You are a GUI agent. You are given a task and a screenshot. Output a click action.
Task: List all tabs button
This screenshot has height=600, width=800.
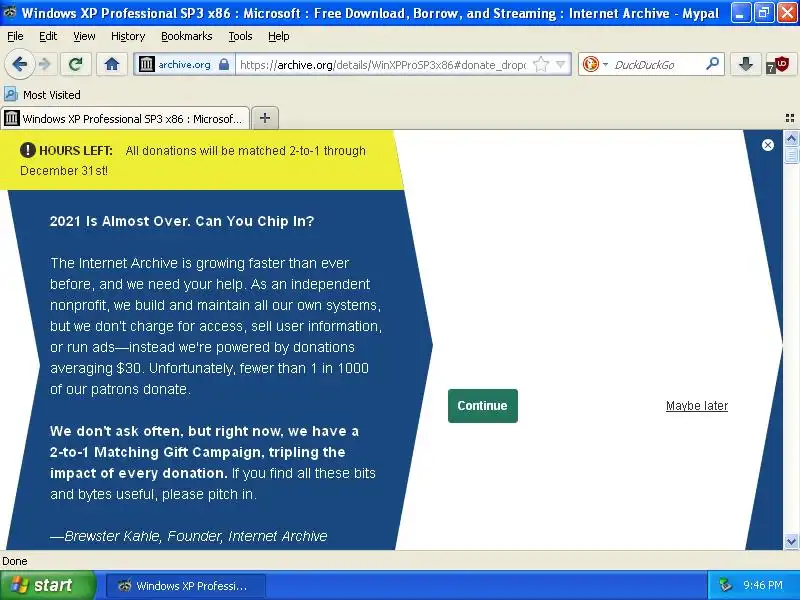790,118
